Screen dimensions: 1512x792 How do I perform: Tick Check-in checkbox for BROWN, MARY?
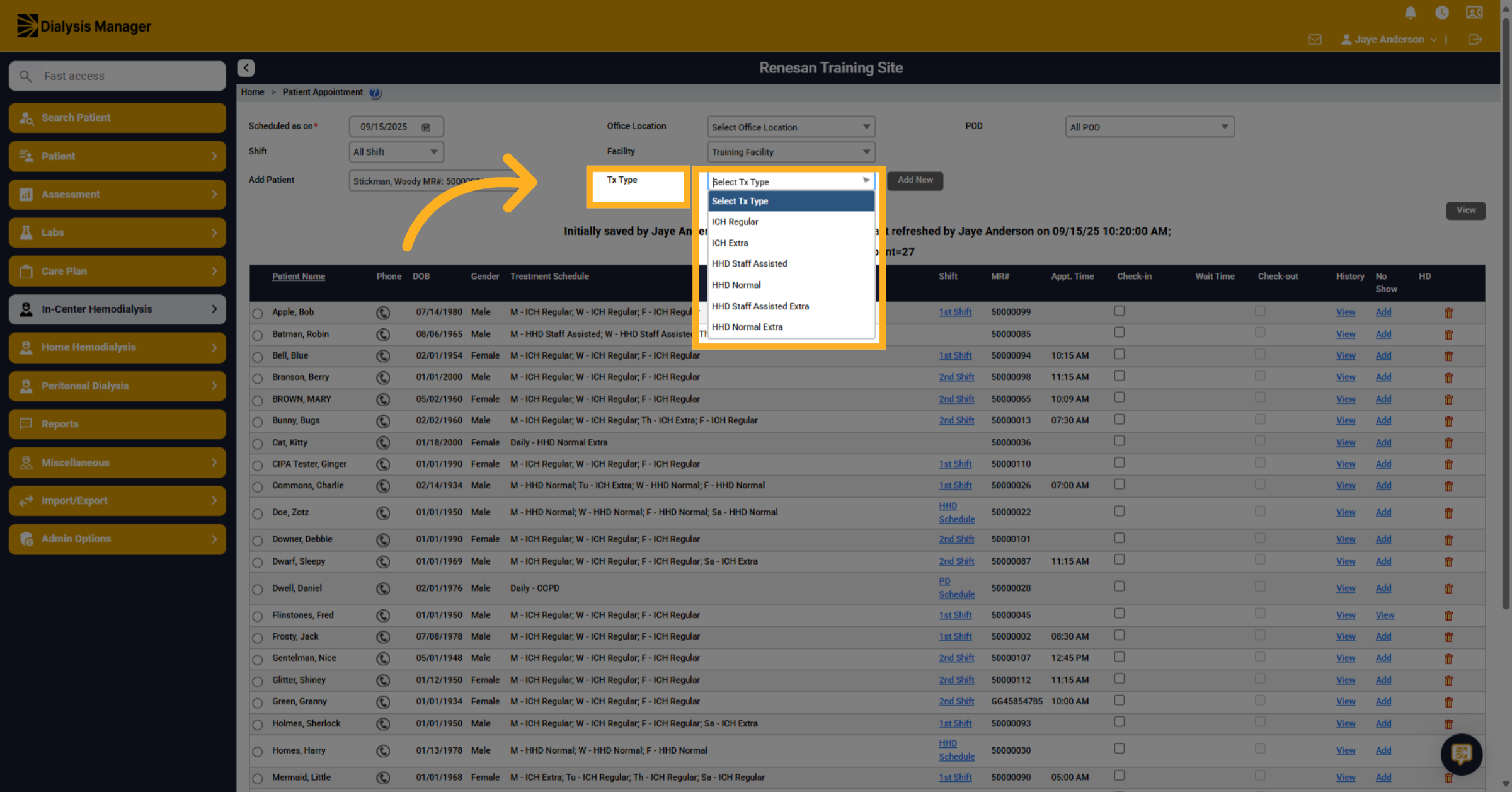(1119, 398)
